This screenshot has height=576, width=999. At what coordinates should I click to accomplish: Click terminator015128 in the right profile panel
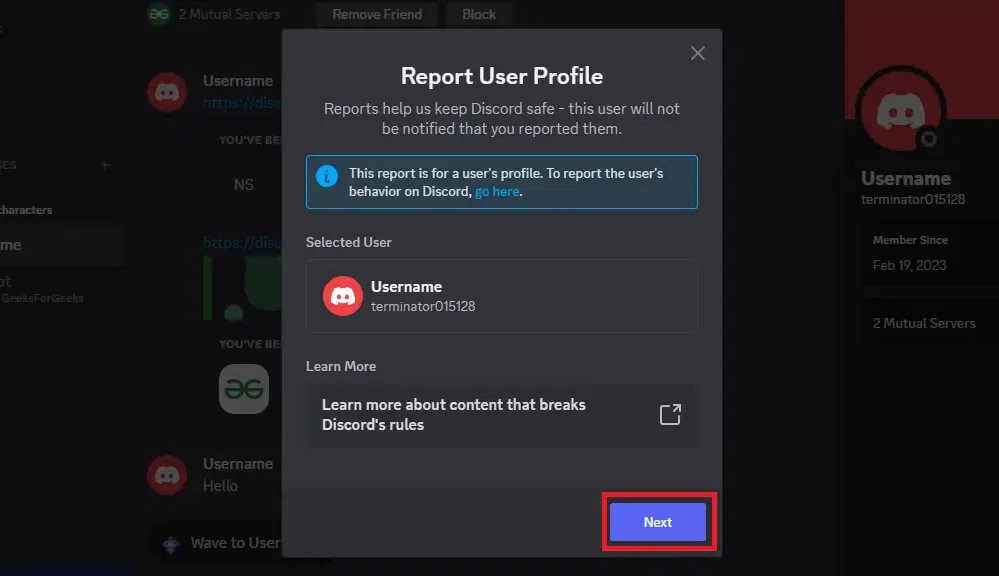coord(913,199)
